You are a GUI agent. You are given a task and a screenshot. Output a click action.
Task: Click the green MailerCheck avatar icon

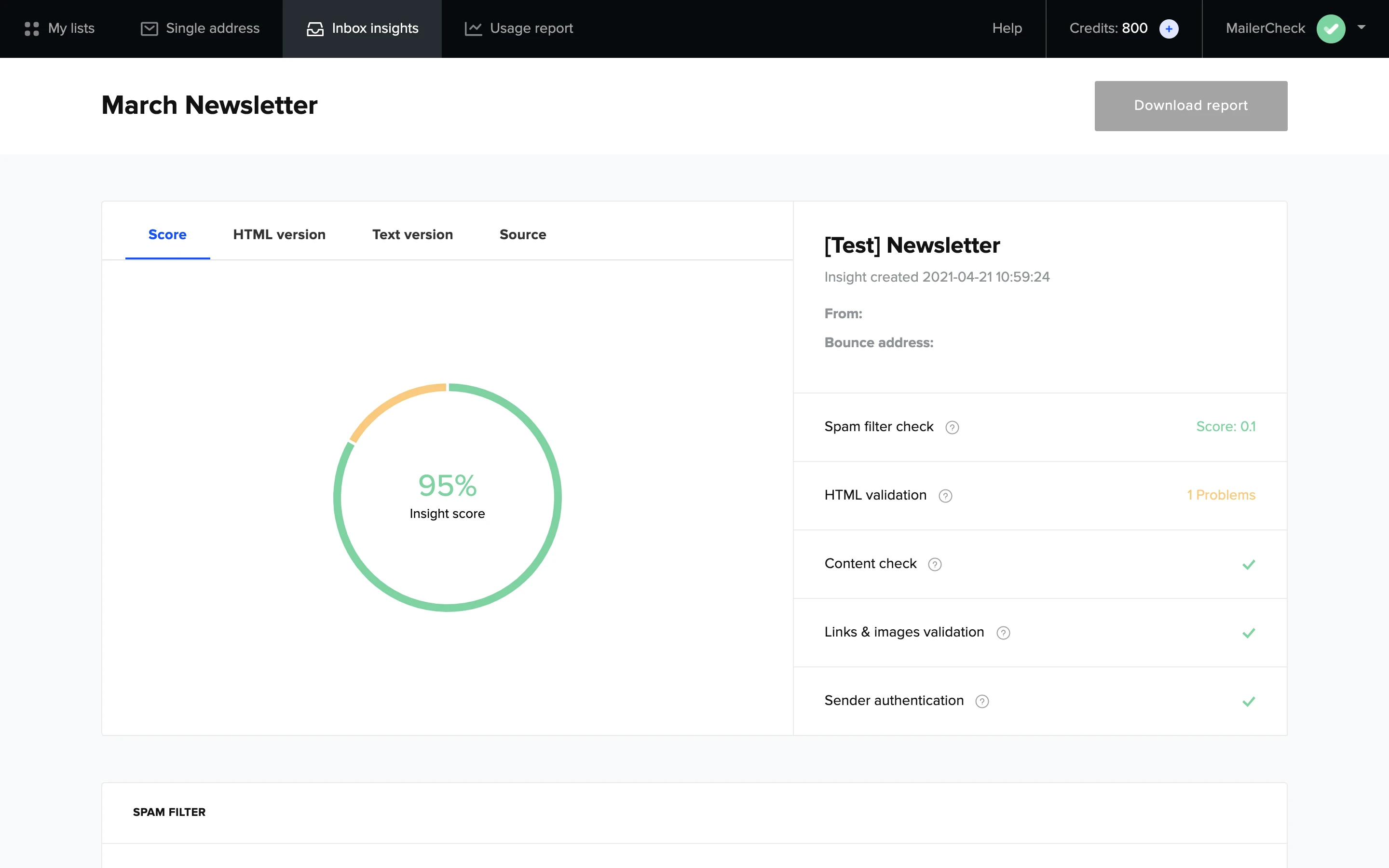pyautogui.click(x=1331, y=29)
